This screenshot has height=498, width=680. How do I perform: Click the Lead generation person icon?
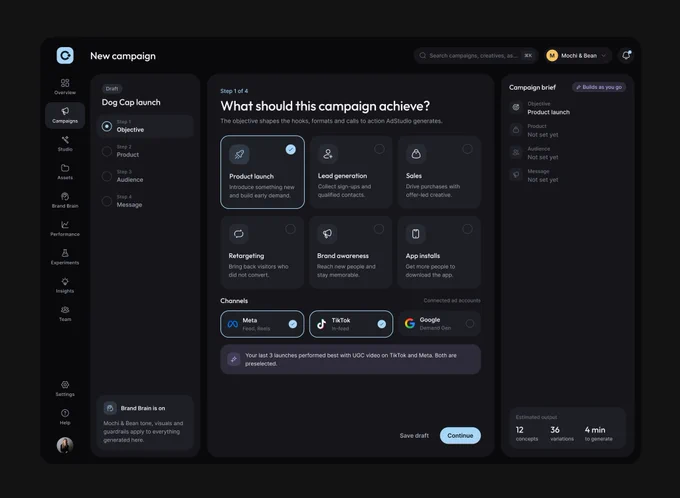pyautogui.click(x=328, y=154)
